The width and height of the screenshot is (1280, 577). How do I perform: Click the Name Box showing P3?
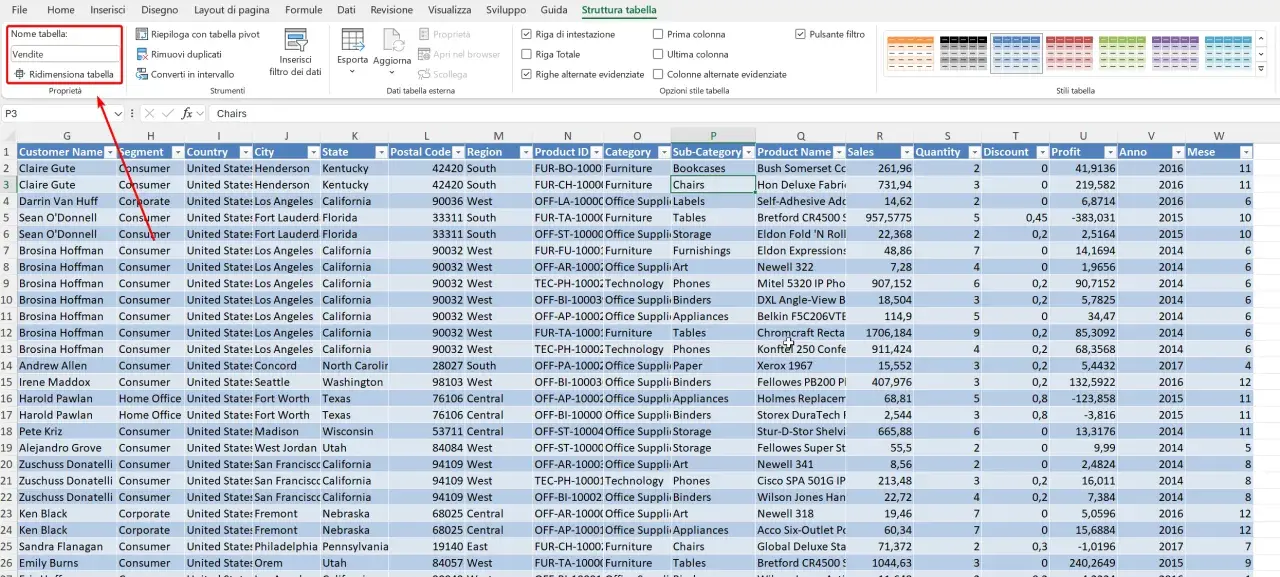tap(56, 114)
